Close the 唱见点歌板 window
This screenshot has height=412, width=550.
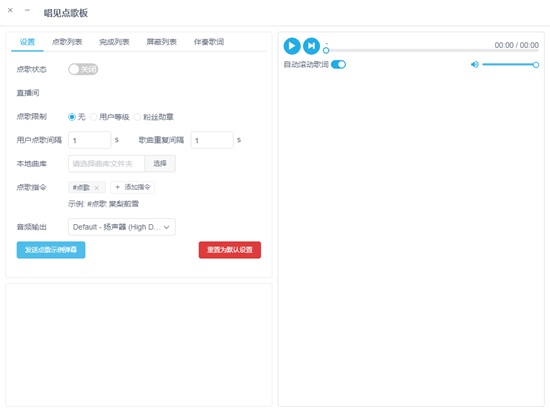point(10,10)
